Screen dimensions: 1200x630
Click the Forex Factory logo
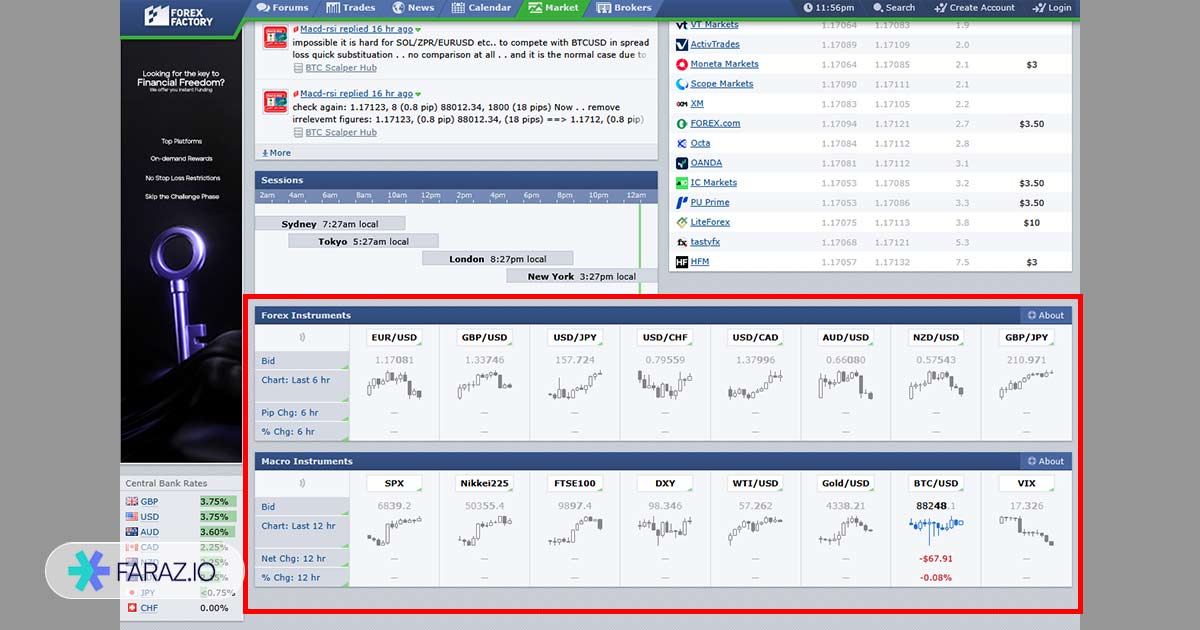179,14
